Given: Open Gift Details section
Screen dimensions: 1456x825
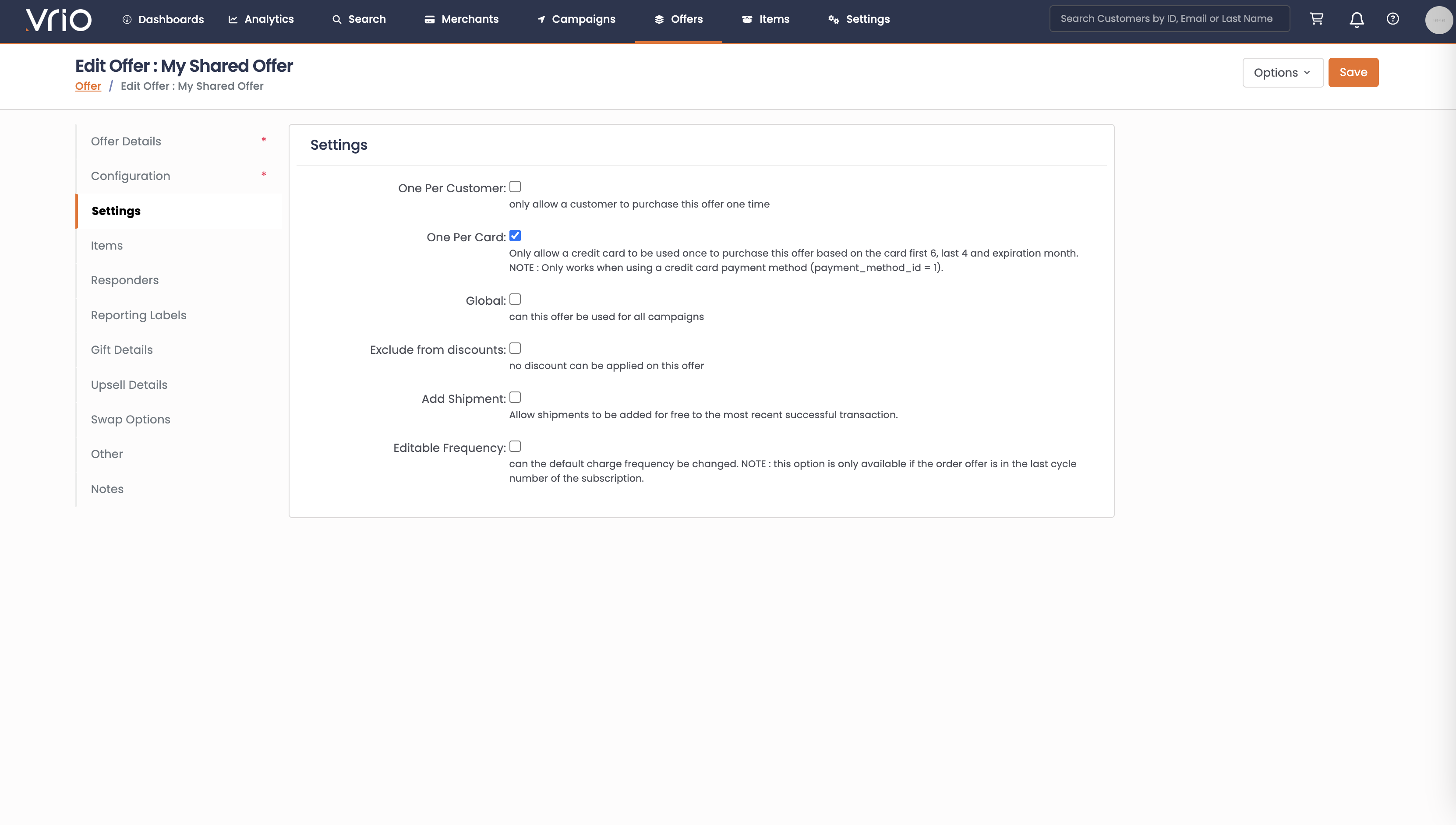Looking at the screenshot, I should click(x=179, y=350).
